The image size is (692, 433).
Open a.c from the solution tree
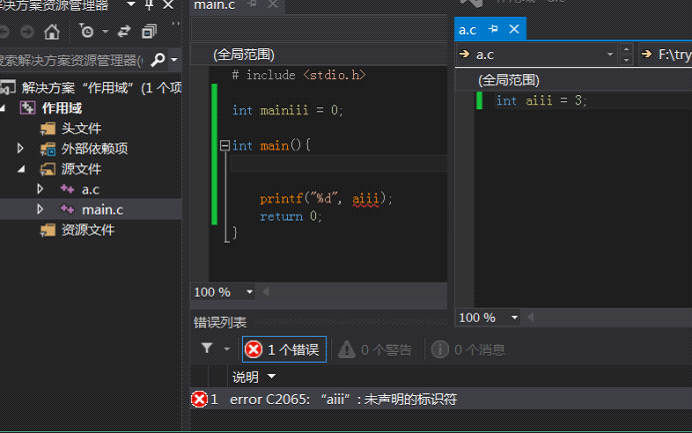[90, 190]
